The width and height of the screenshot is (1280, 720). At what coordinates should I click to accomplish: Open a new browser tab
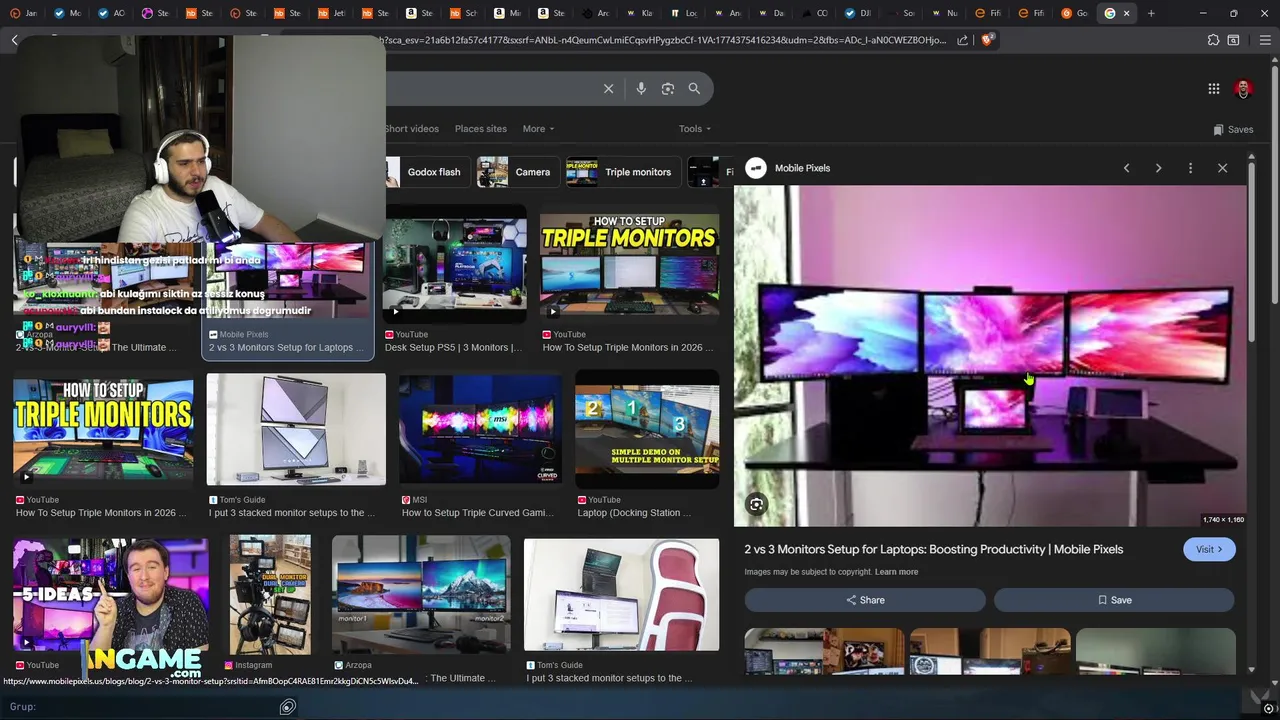pos(1151,13)
